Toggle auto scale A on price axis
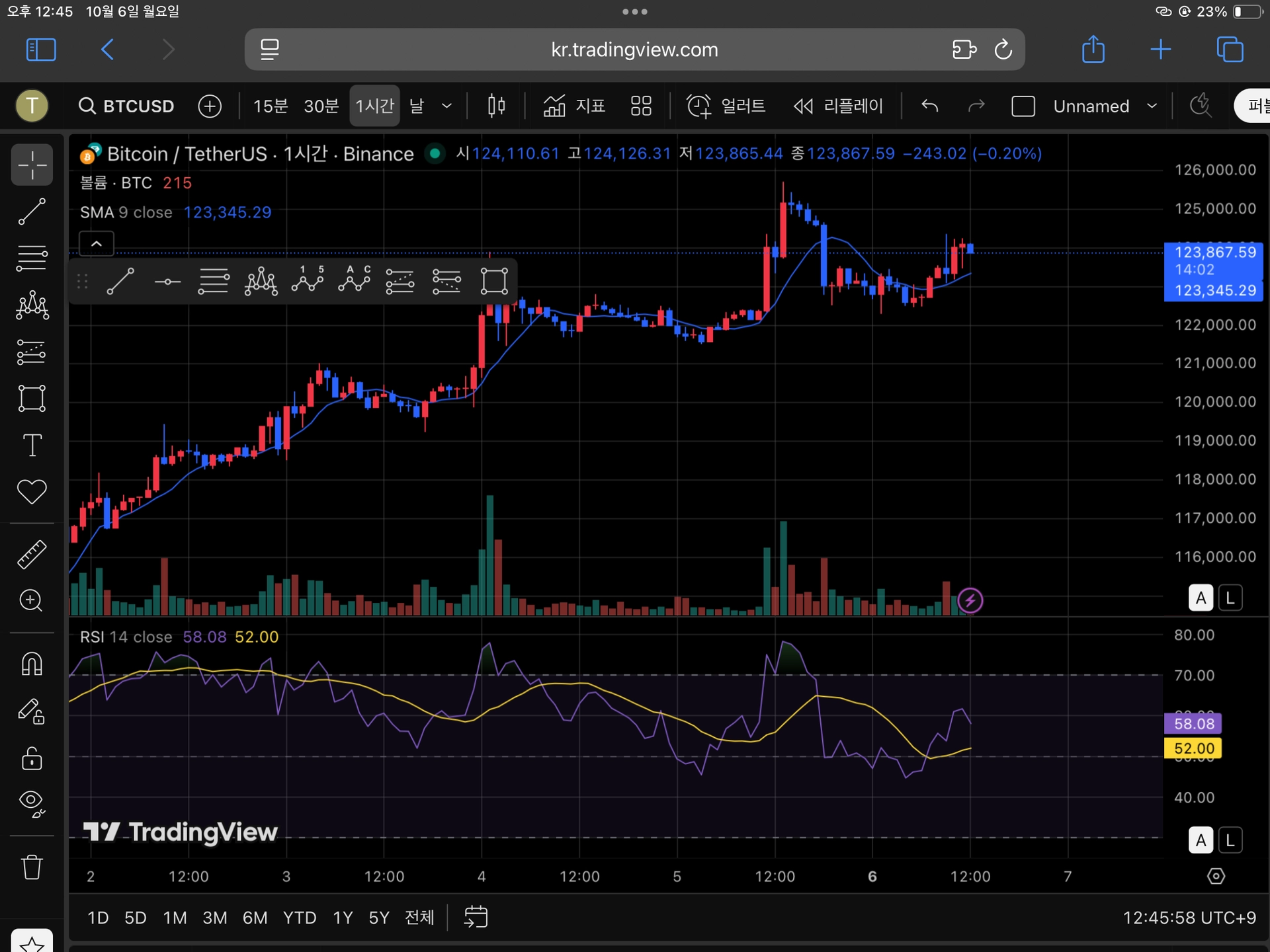Viewport: 1270px width, 952px height. coord(1201,598)
